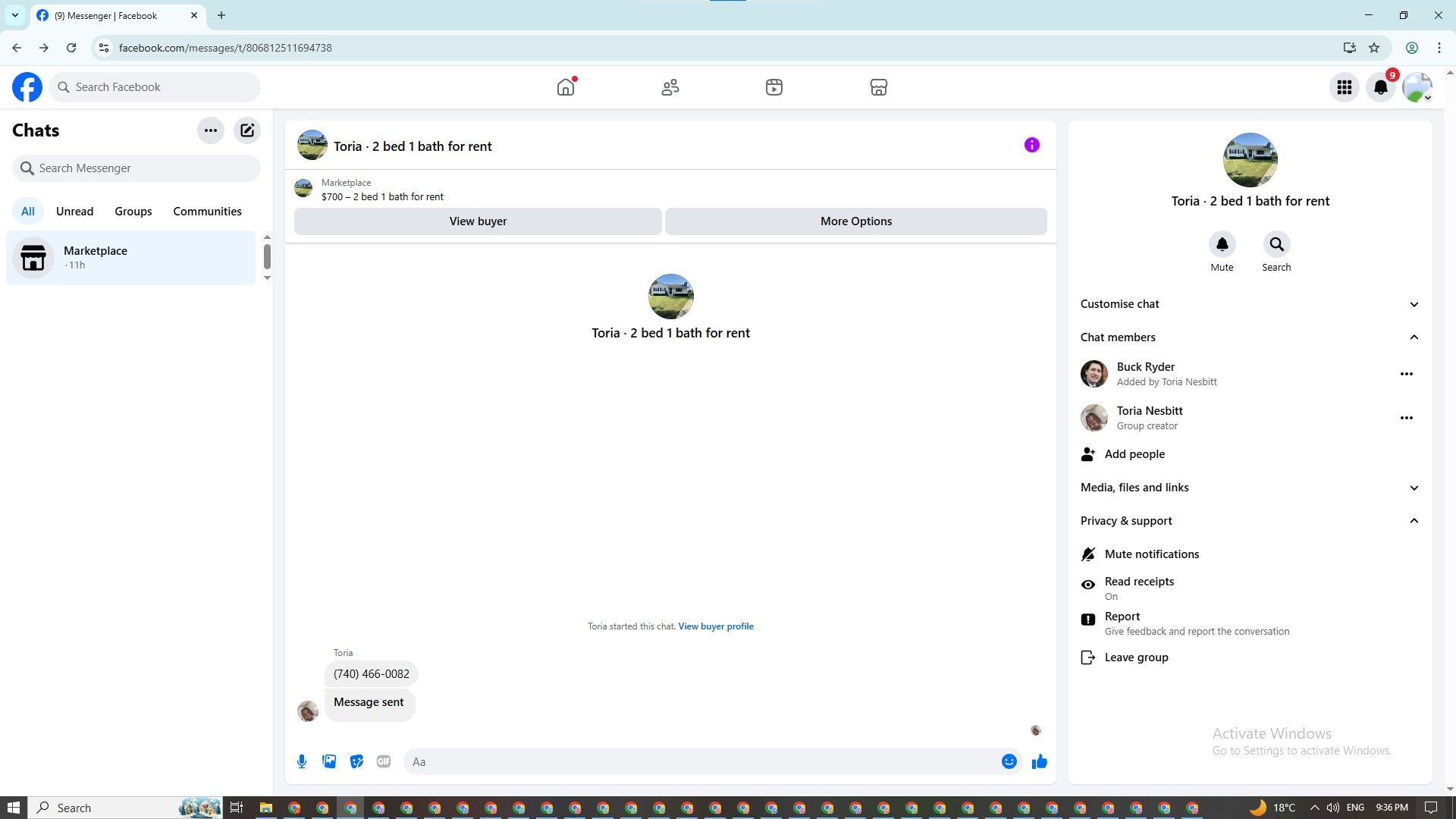The width and height of the screenshot is (1456, 819).
Task: Open the attach photo icon in composer
Action: coord(329,761)
